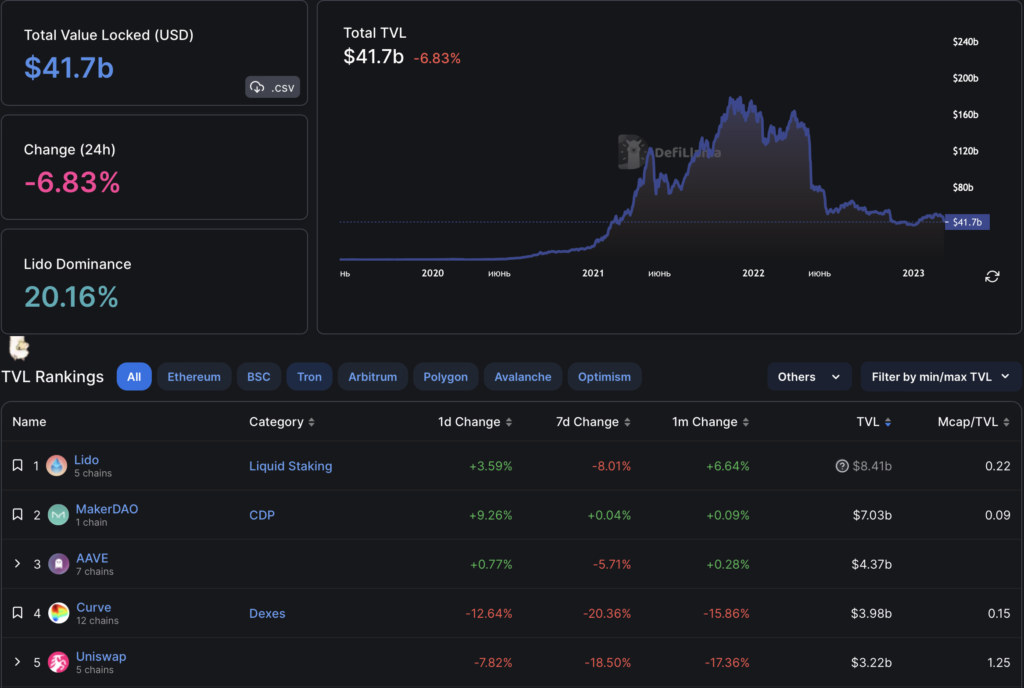Image resolution: width=1024 pixels, height=688 pixels.
Task: Click the Lido protocol logo icon
Action: [57, 466]
